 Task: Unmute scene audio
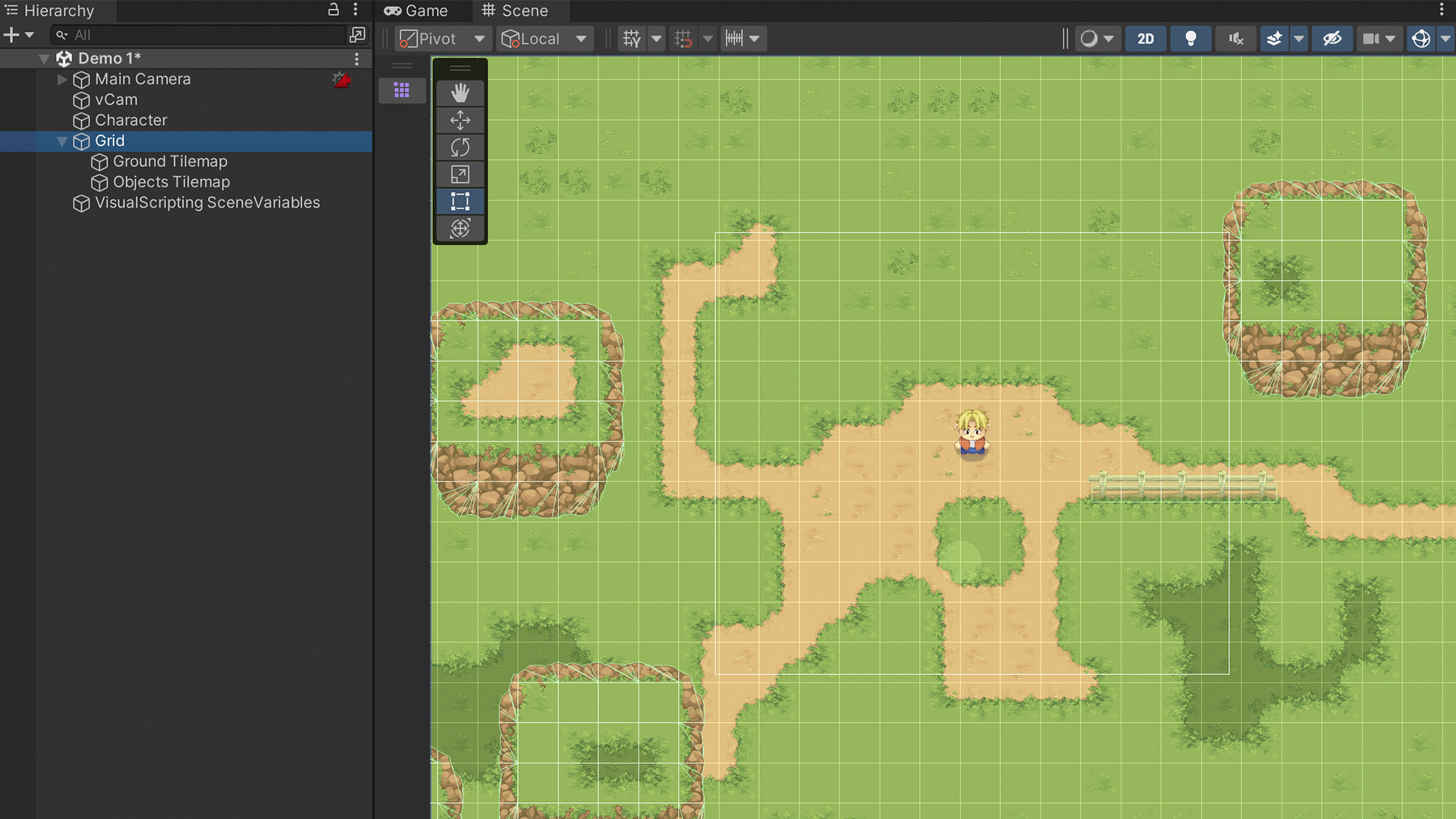pos(1235,38)
